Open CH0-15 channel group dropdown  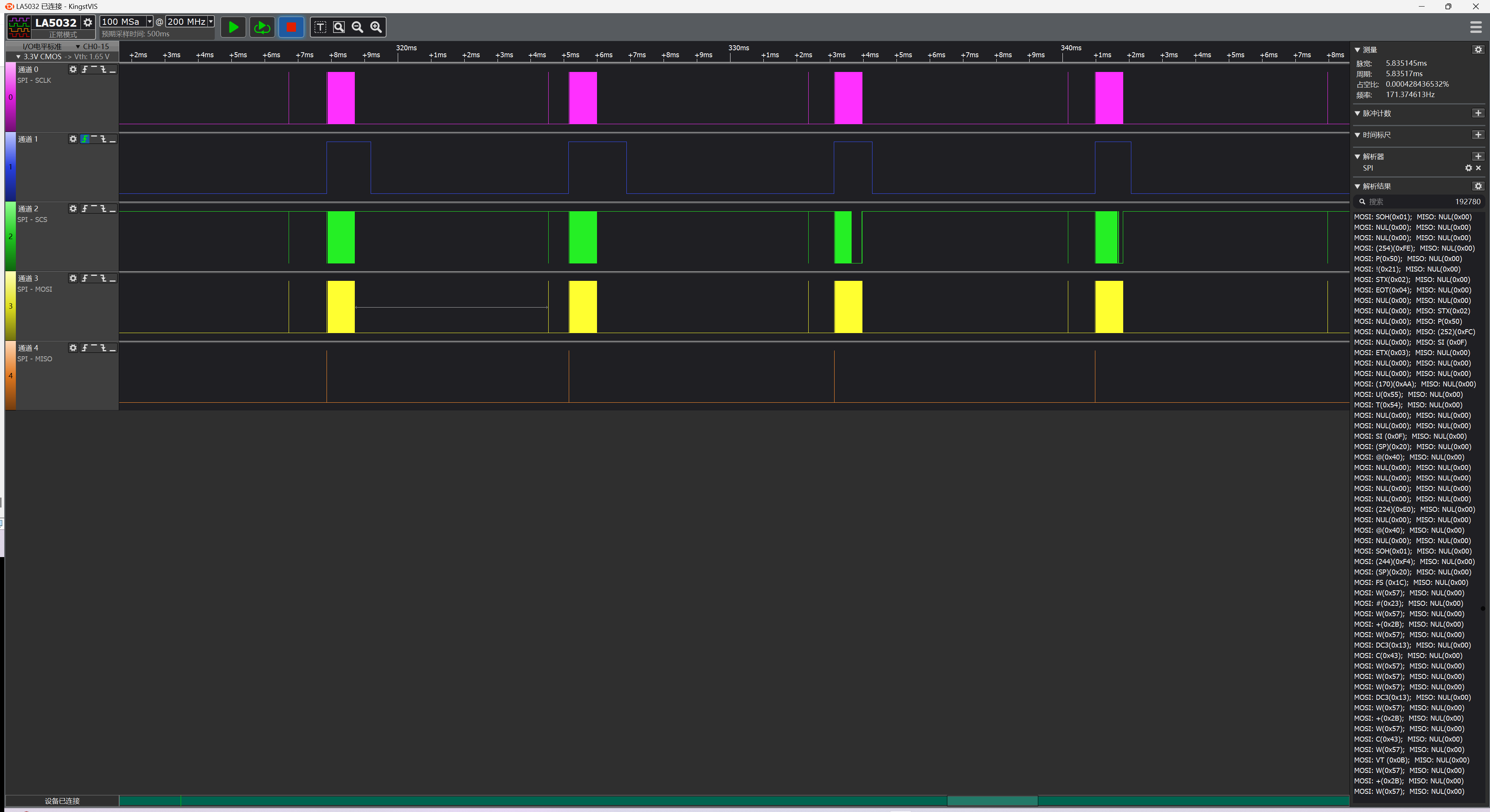click(92, 46)
